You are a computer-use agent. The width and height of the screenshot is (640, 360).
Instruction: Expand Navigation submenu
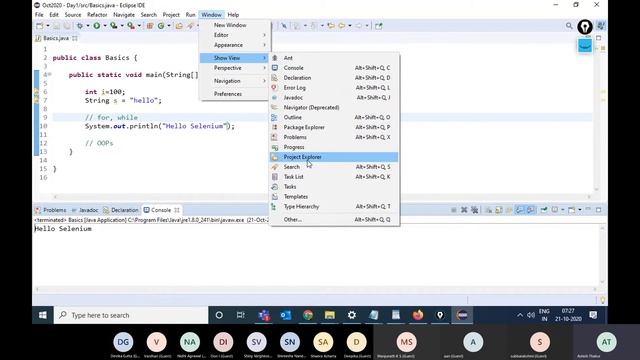234,81
